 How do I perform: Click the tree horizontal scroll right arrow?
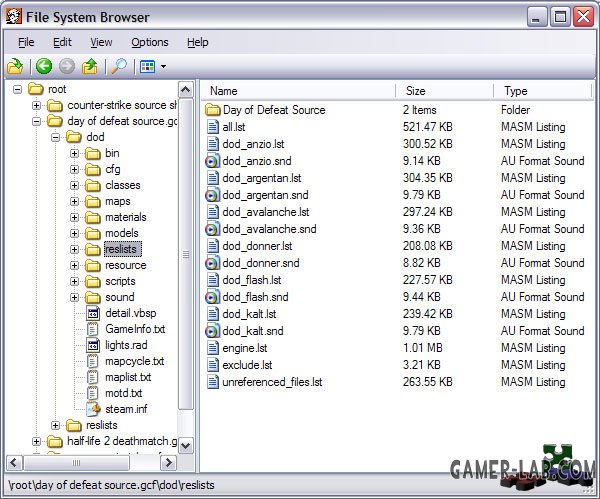pyautogui.click(x=168, y=463)
